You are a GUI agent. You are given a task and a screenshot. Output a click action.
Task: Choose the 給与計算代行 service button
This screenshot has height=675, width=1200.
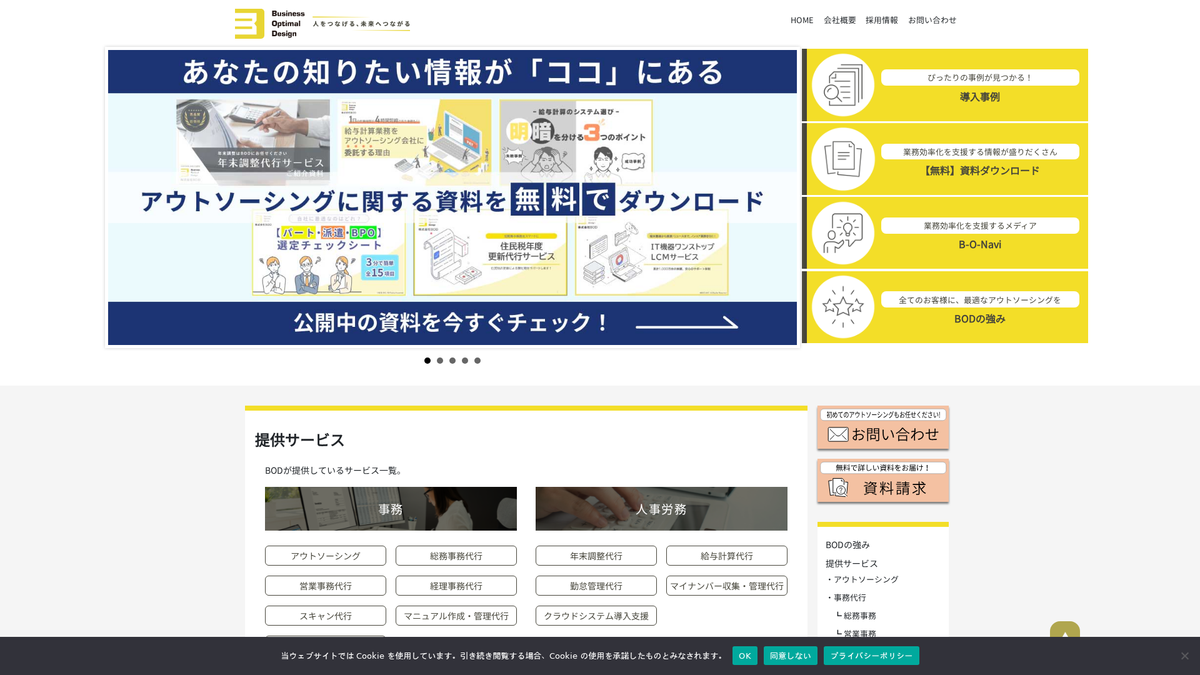click(727, 556)
